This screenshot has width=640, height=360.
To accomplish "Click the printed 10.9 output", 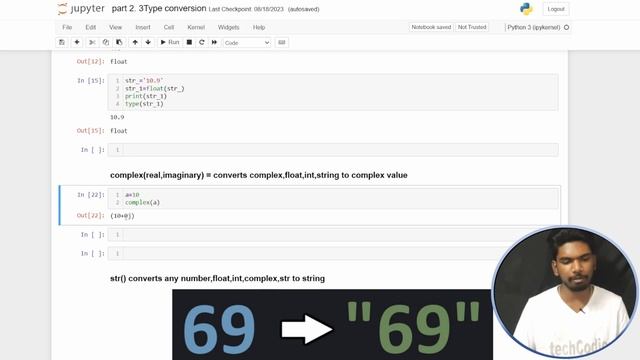I will (x=117, y=117).
